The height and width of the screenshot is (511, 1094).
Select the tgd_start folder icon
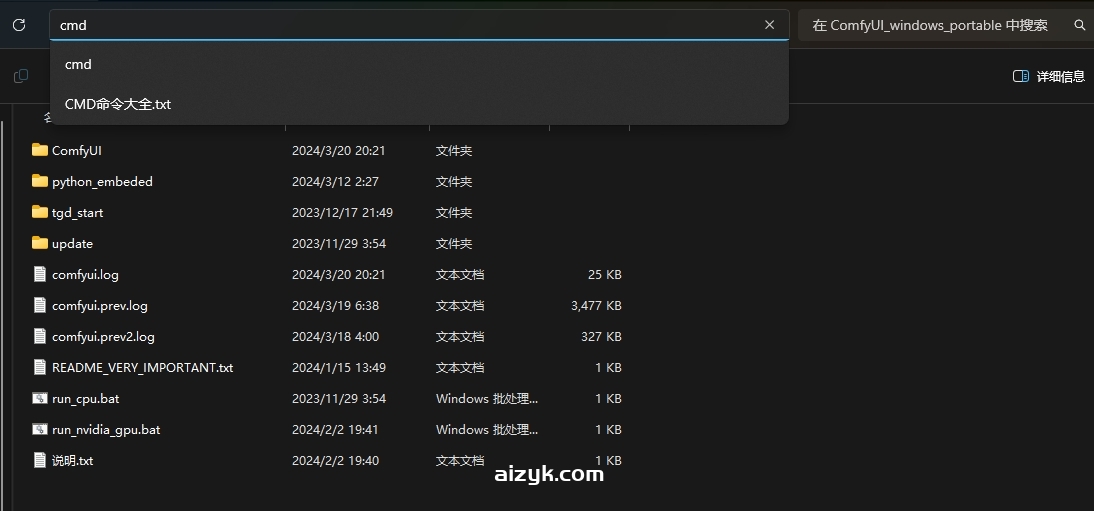pyautogui.click(x=40, y=212)
